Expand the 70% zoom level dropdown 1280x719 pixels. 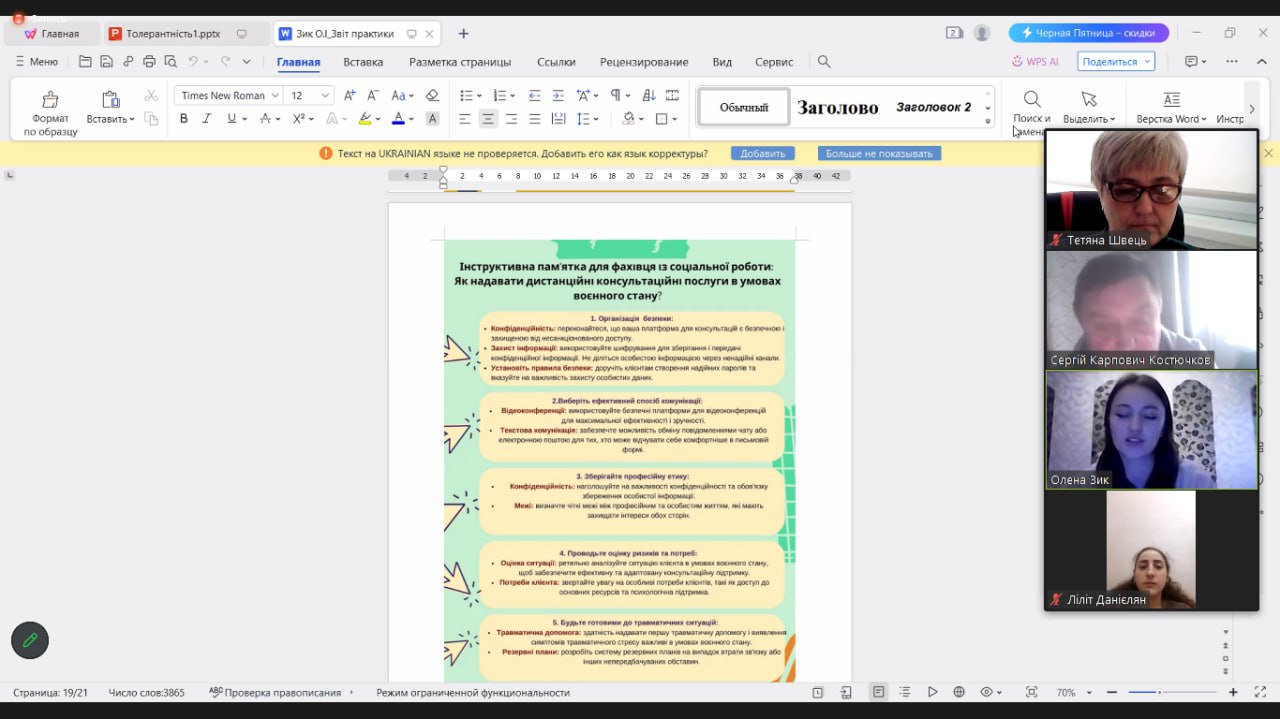click(x=1072, y=692)
